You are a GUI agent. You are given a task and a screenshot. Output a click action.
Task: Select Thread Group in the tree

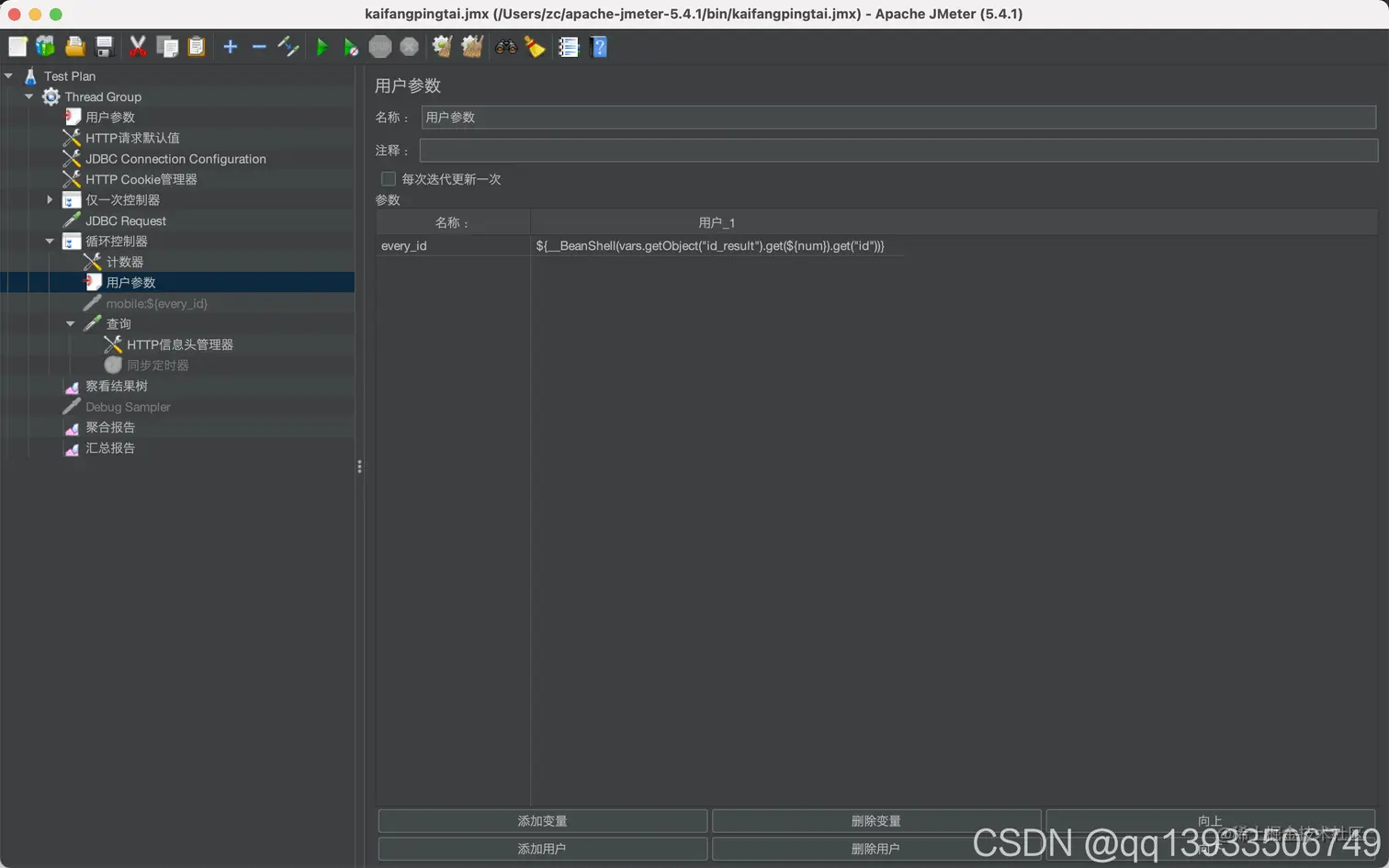103,96
